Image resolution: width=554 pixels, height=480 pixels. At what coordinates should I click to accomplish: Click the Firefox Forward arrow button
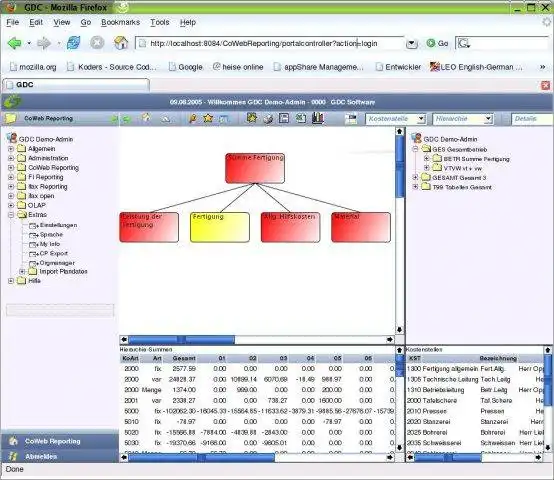(44, 43)
